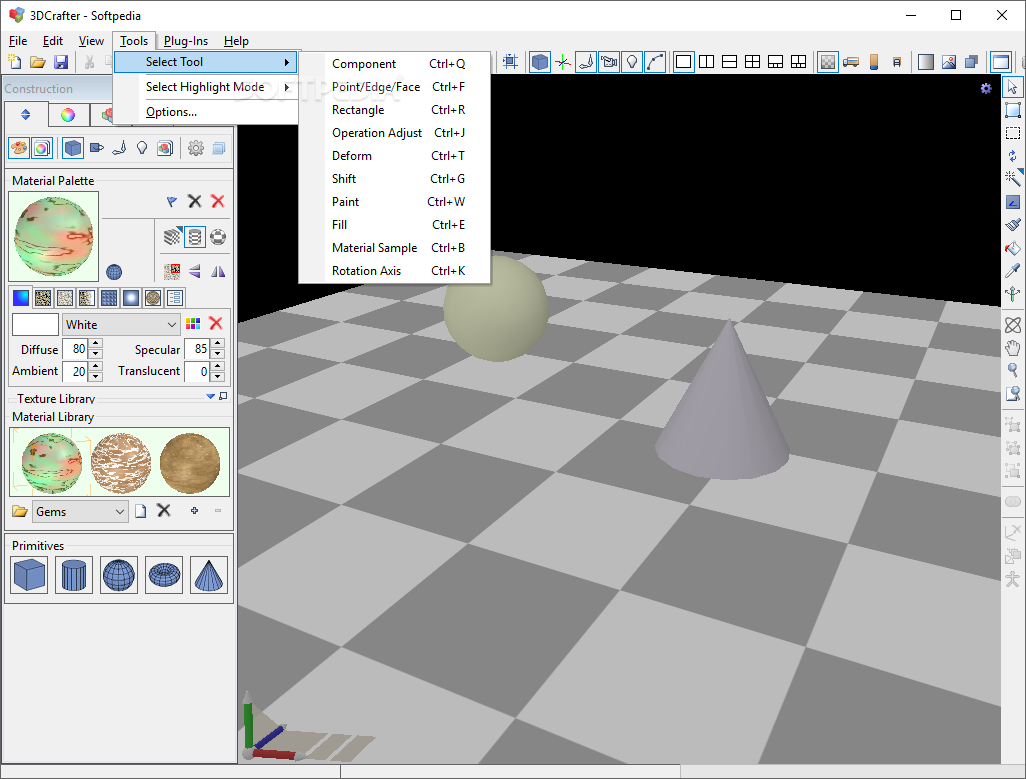Viewport: 1026px width, 779px height.
Task: Click the blue wireframe sphere icon
Action: coord(114,271)
